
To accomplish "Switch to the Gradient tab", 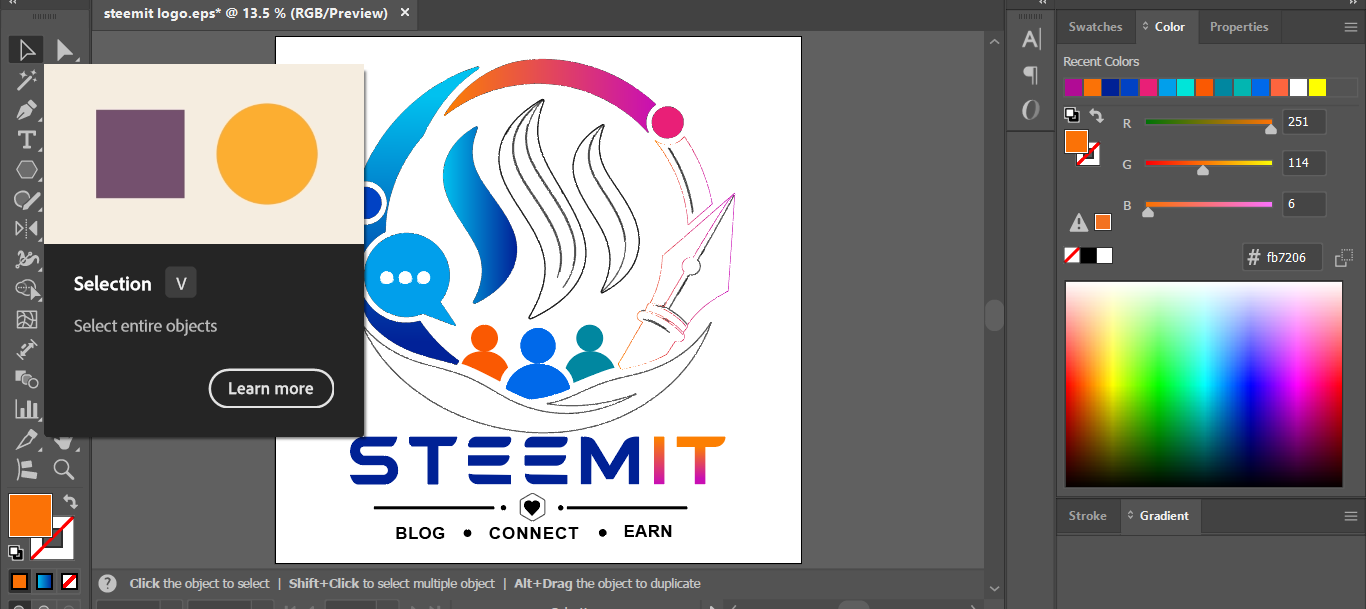I will point(1162,516).
